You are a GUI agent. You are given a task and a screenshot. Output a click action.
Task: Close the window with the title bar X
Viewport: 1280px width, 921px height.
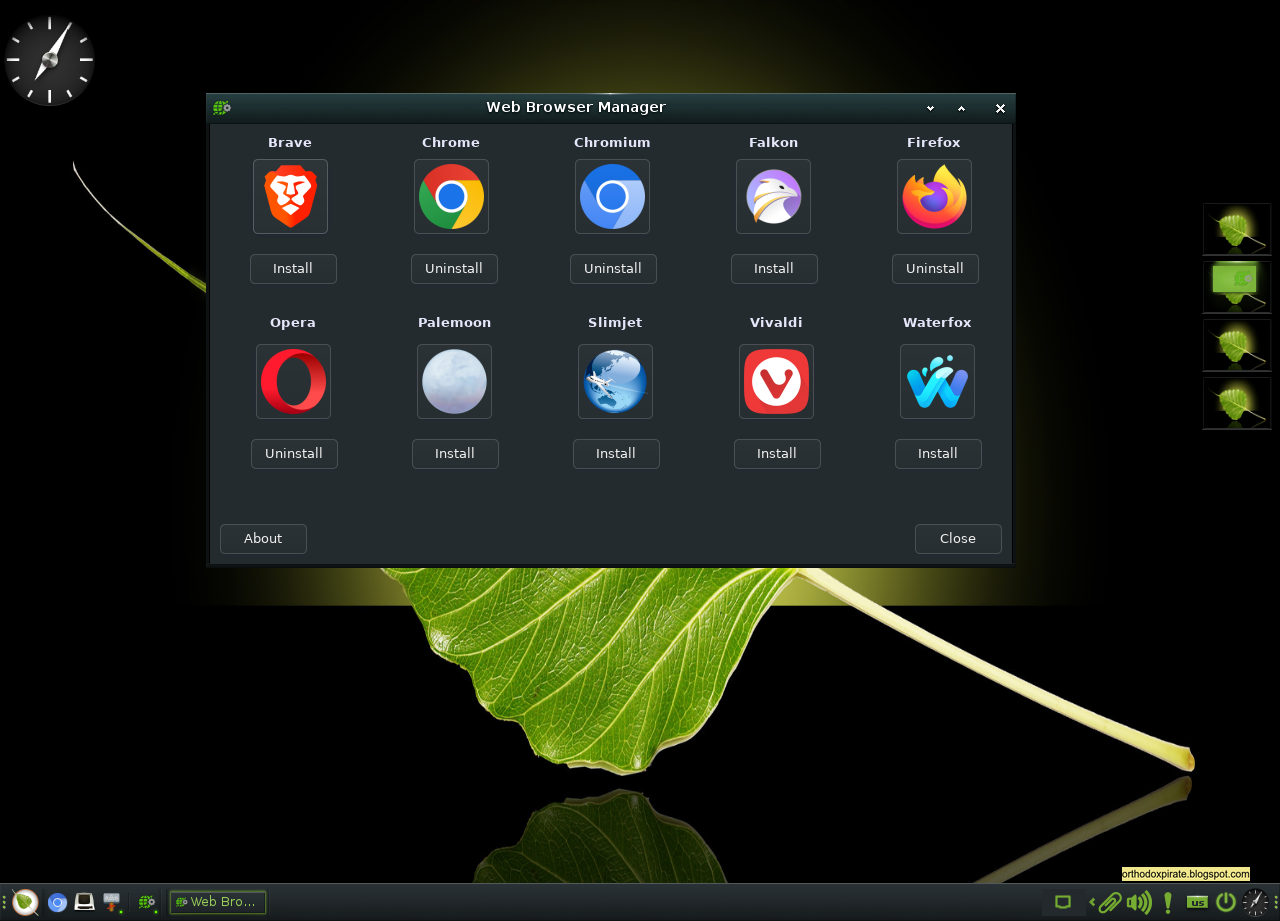point(1000,108)
